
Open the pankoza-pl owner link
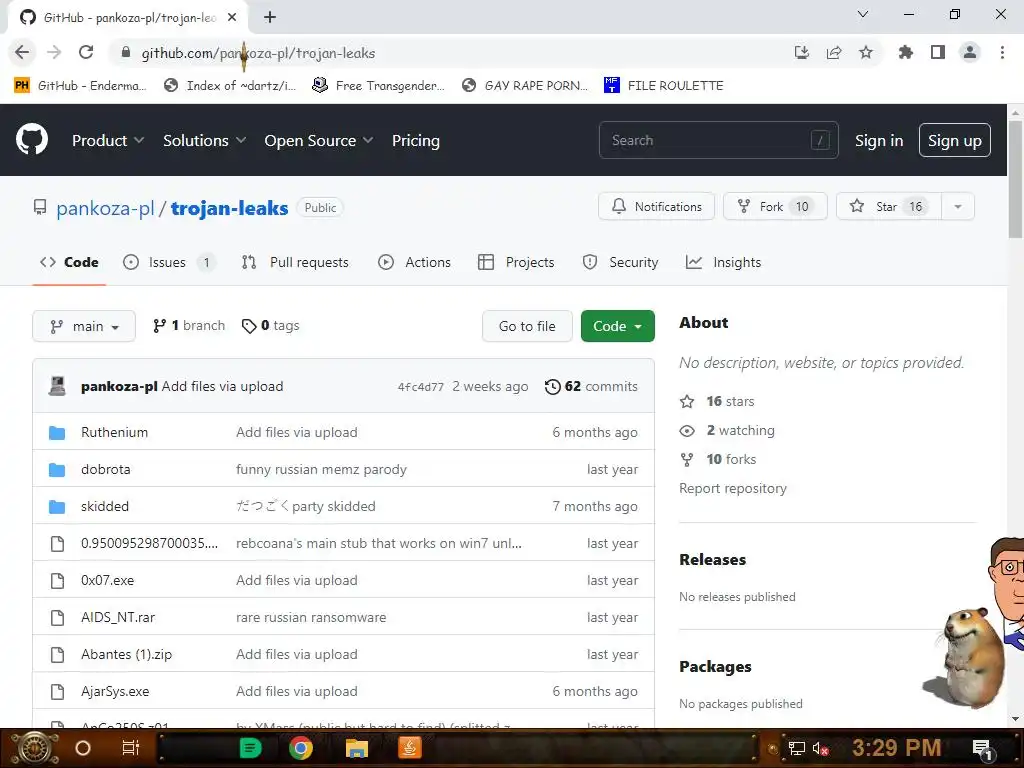[x=105, y=208]
